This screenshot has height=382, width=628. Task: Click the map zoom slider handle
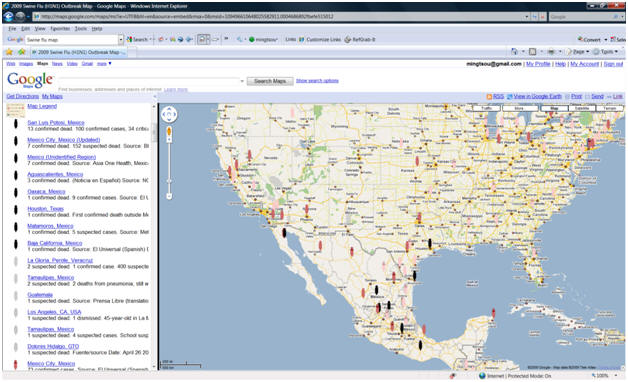click(x=169, y=131)
